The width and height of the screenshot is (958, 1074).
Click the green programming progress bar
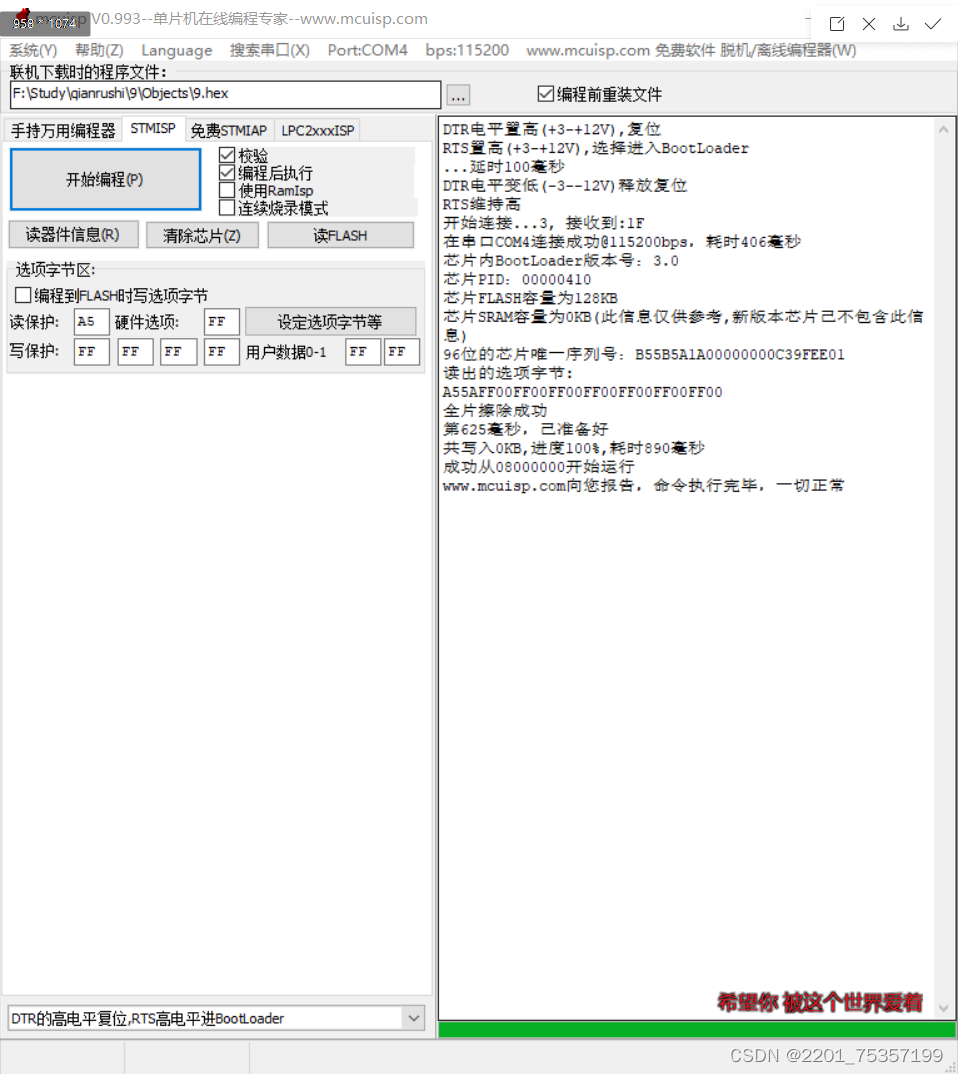pos(696,1029)
